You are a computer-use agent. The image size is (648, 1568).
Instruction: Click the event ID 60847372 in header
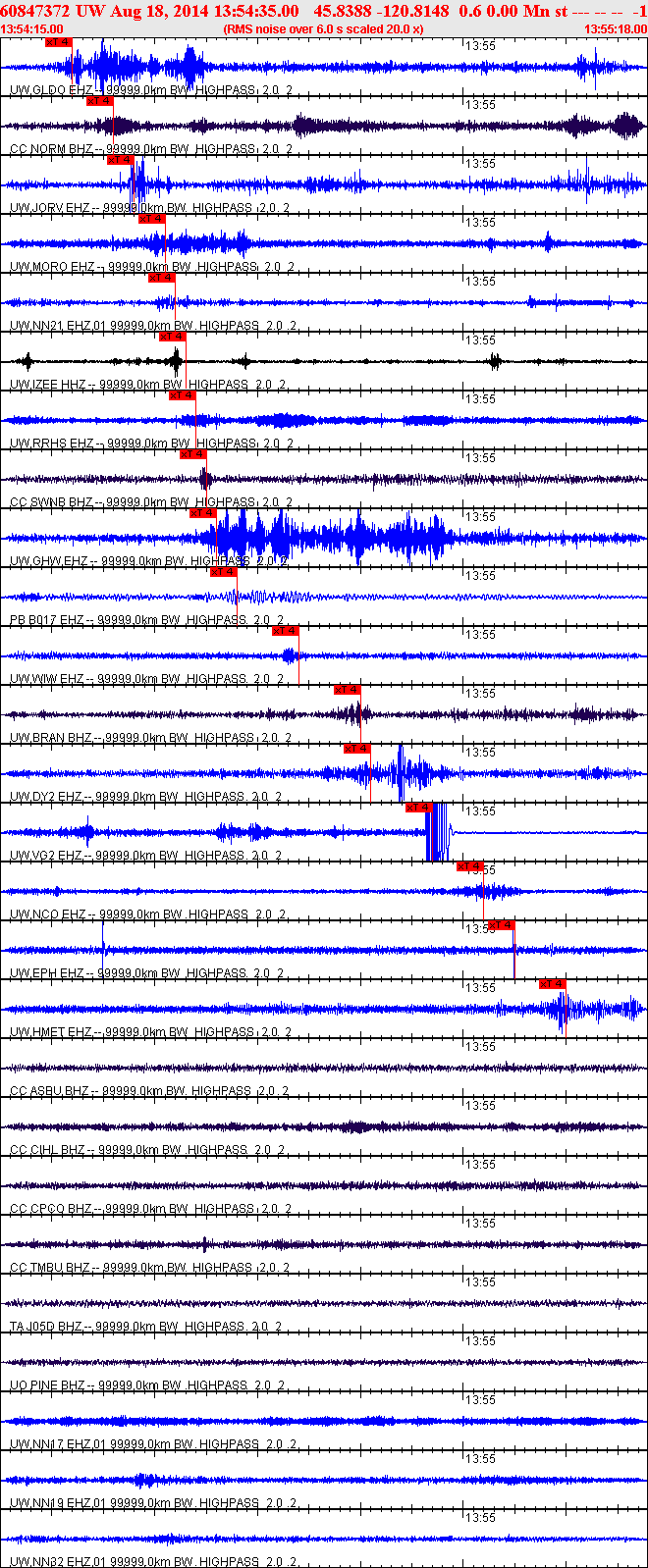pos(35,11)
